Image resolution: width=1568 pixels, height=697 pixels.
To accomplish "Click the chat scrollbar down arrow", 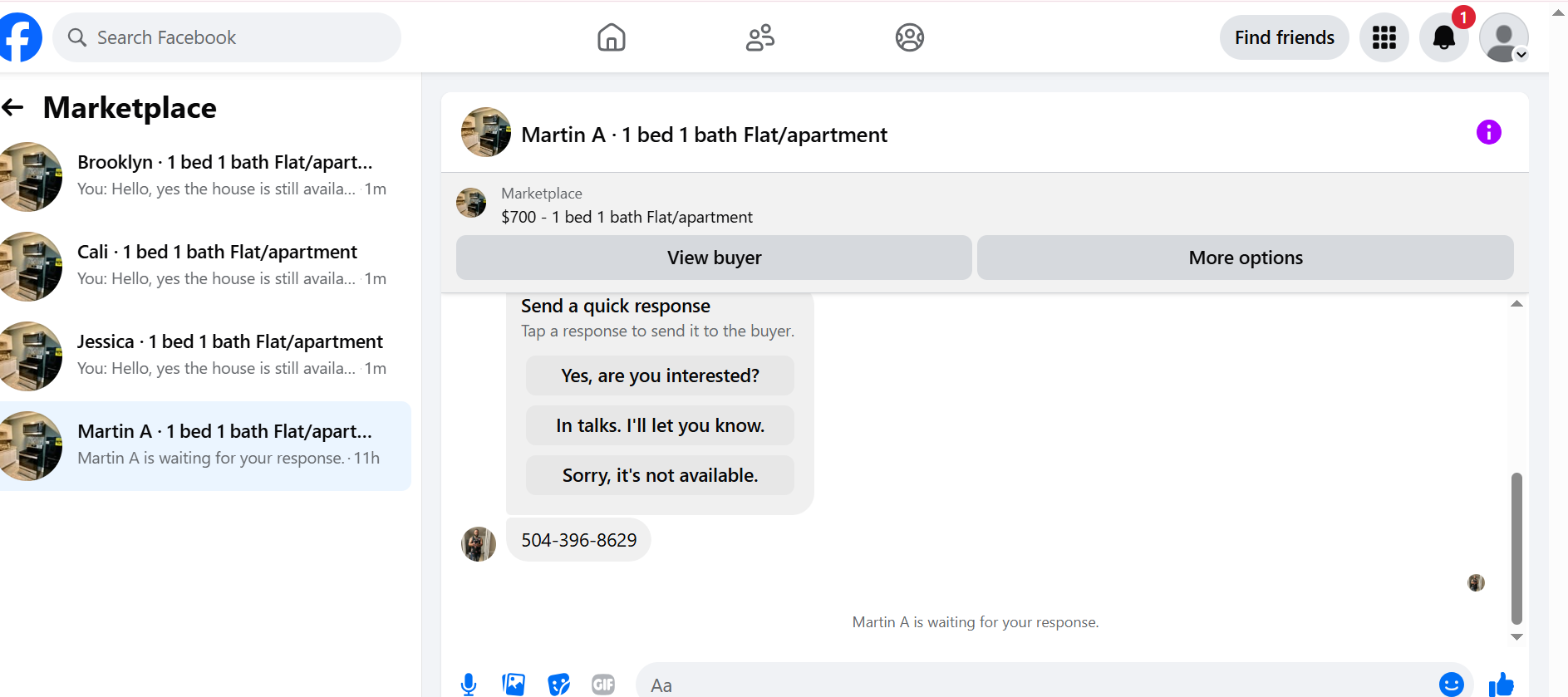I will coord(1516,637).
